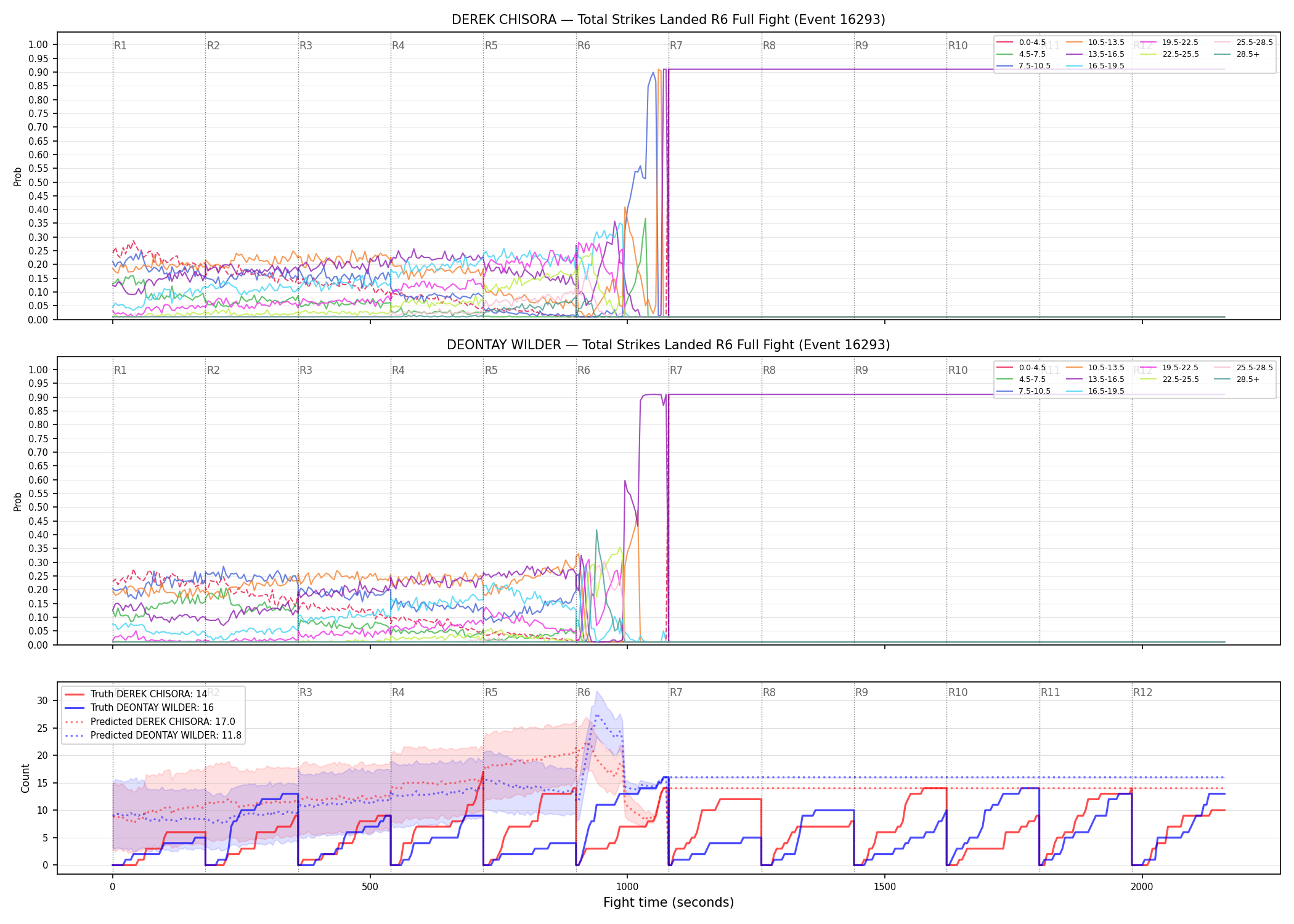Click the DEONTAY WILDER chart title
This screenshot has width=1294, height=924.
point(668,345)
